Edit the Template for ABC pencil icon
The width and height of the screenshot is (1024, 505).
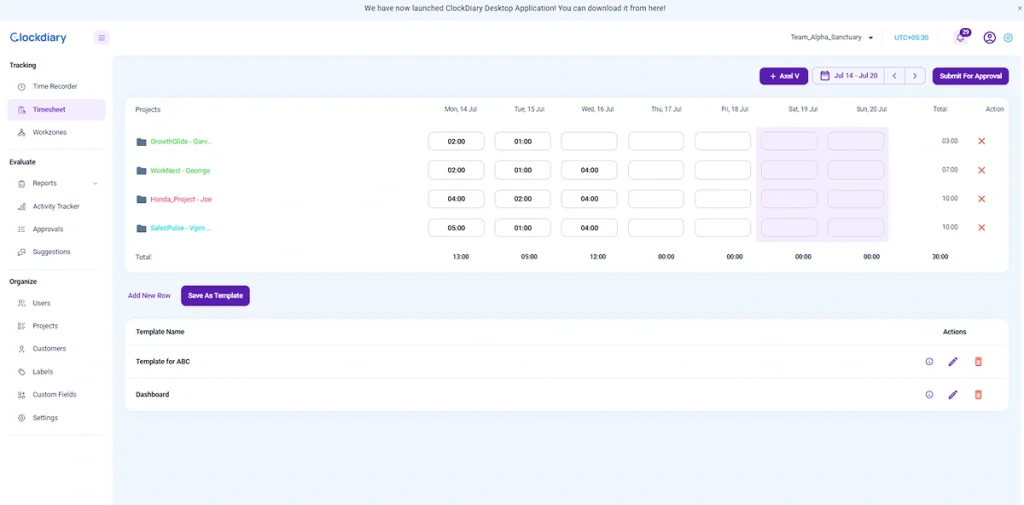(x=953, y=362)
